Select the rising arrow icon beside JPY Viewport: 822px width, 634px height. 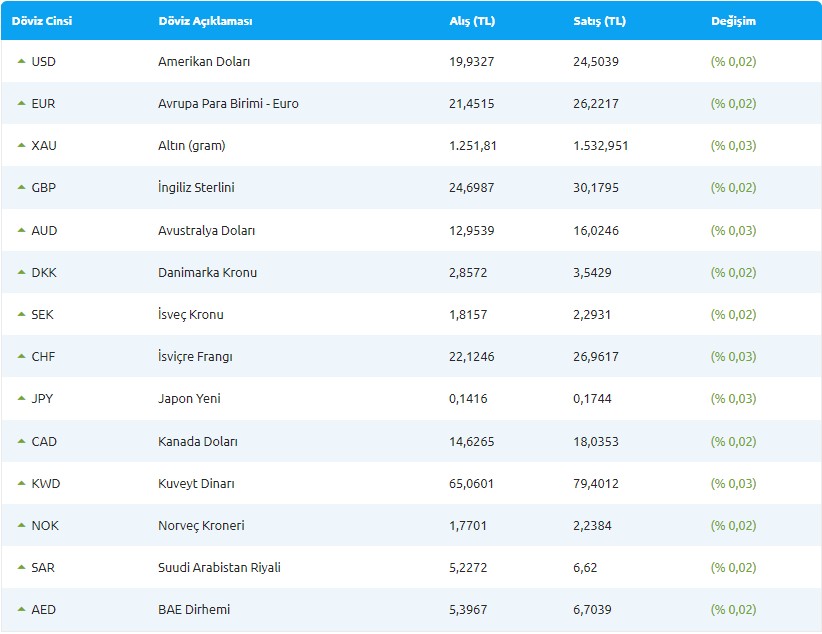21,398
